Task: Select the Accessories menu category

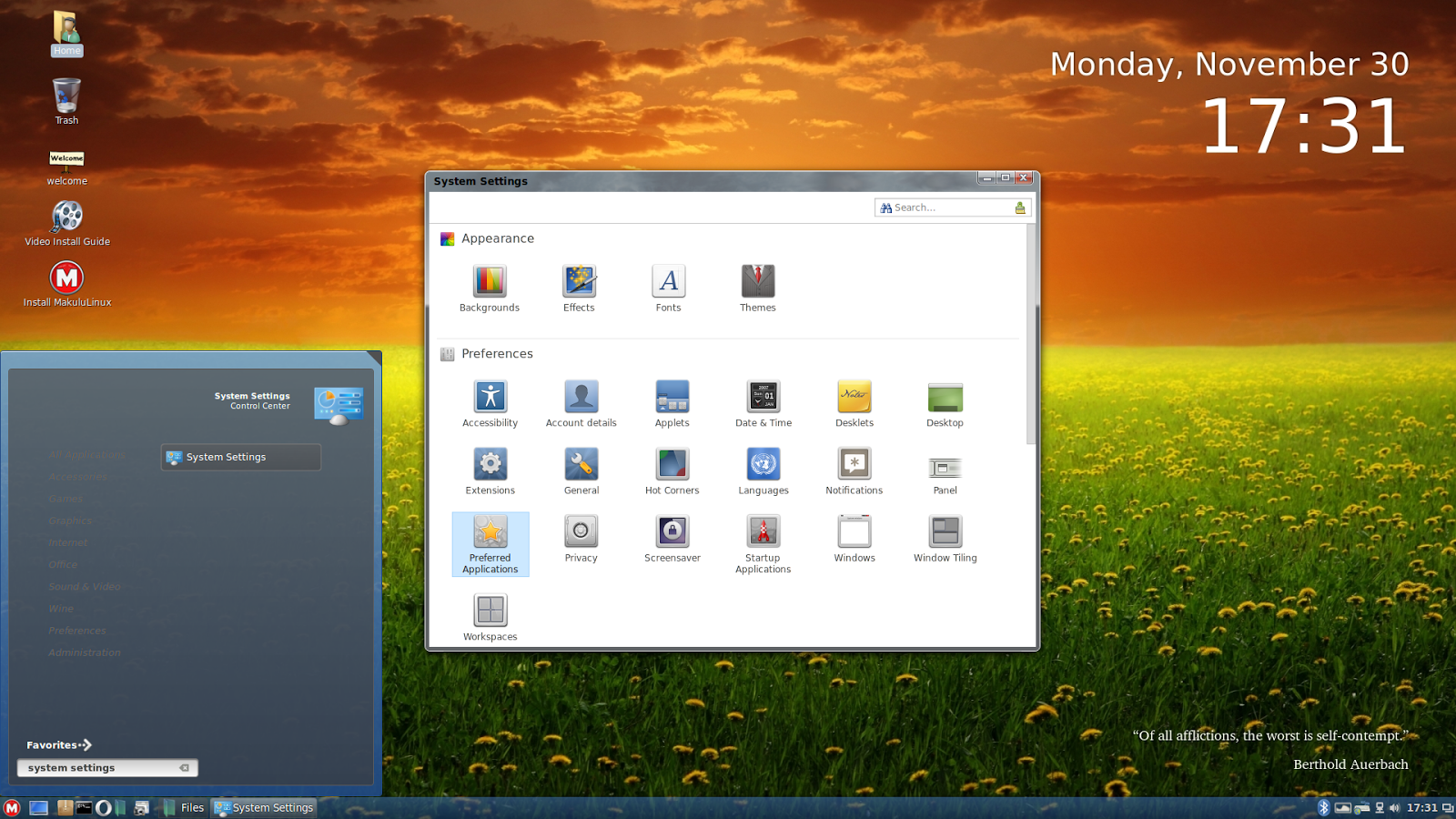Action: [77, 477]
